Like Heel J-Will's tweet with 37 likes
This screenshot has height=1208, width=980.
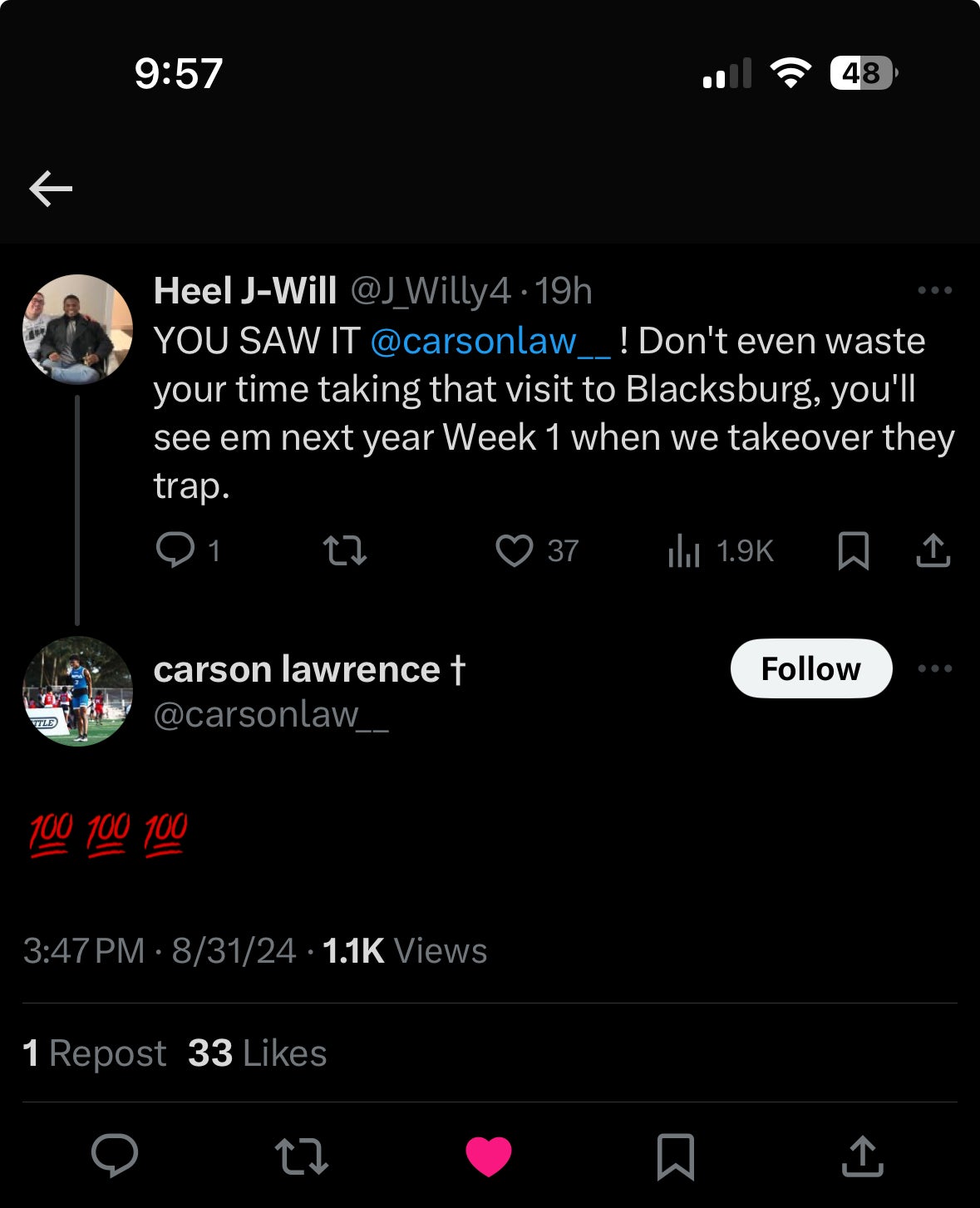click(515, 550)
